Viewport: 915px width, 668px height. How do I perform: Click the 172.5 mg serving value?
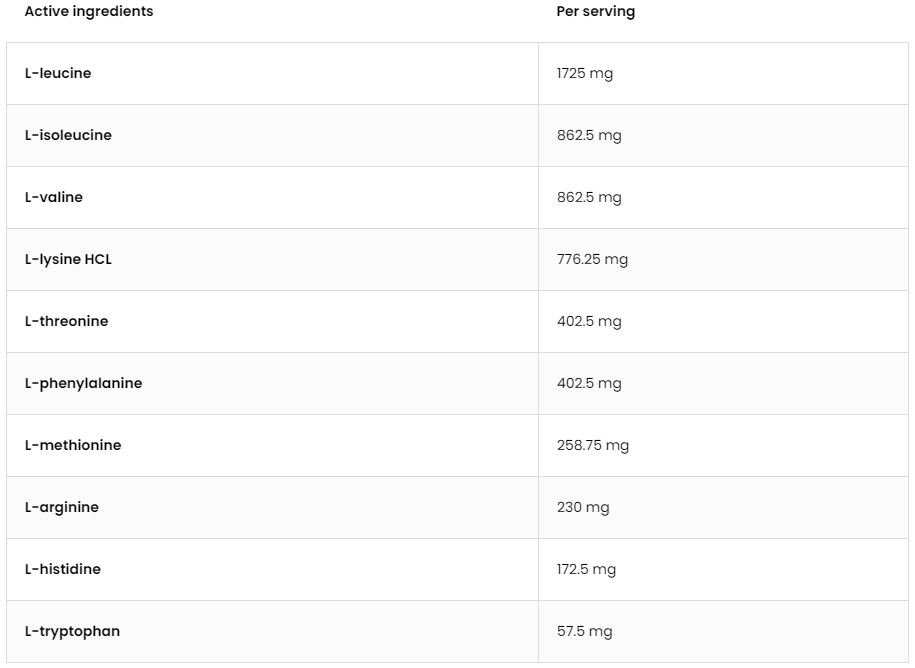click(586, 569)
